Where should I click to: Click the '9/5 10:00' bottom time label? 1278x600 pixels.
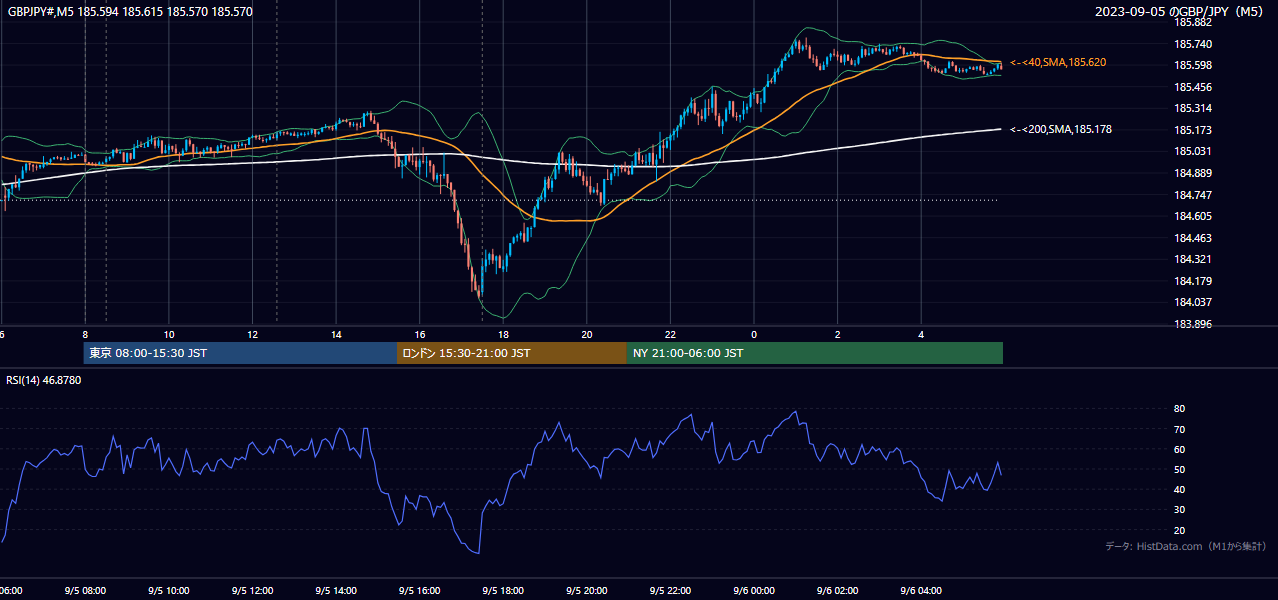169,591
